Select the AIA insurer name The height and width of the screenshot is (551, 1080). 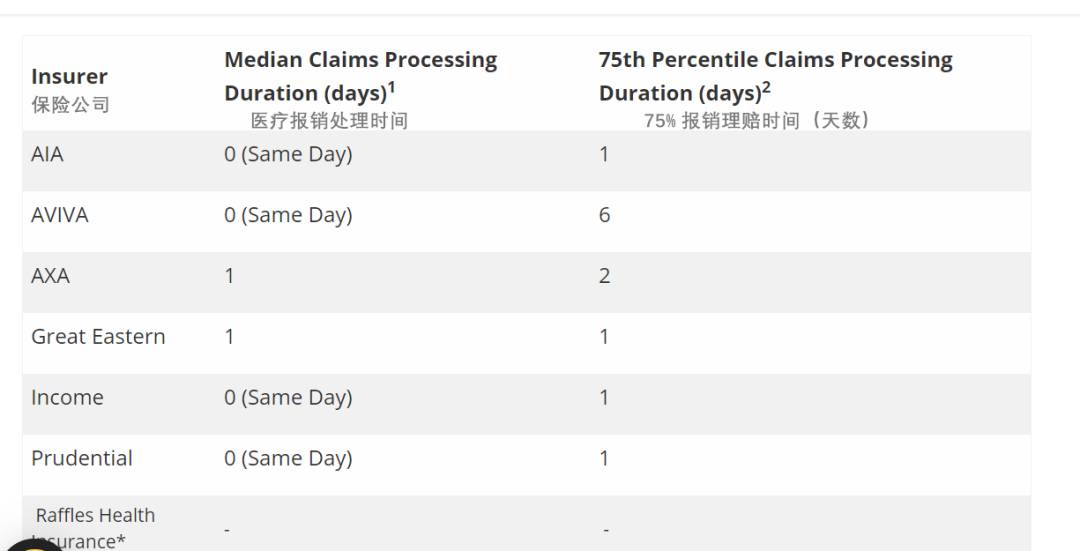pyautogui.click(x=47, y=154)
